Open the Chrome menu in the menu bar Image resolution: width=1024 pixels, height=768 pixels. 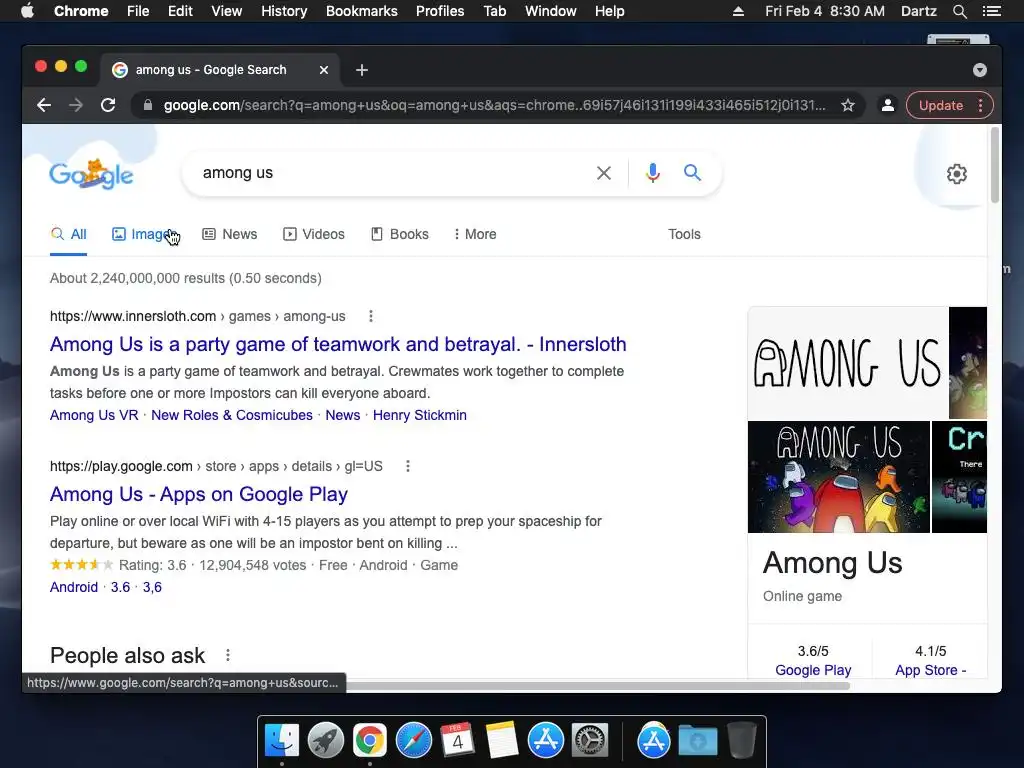(x=81, y=11)
